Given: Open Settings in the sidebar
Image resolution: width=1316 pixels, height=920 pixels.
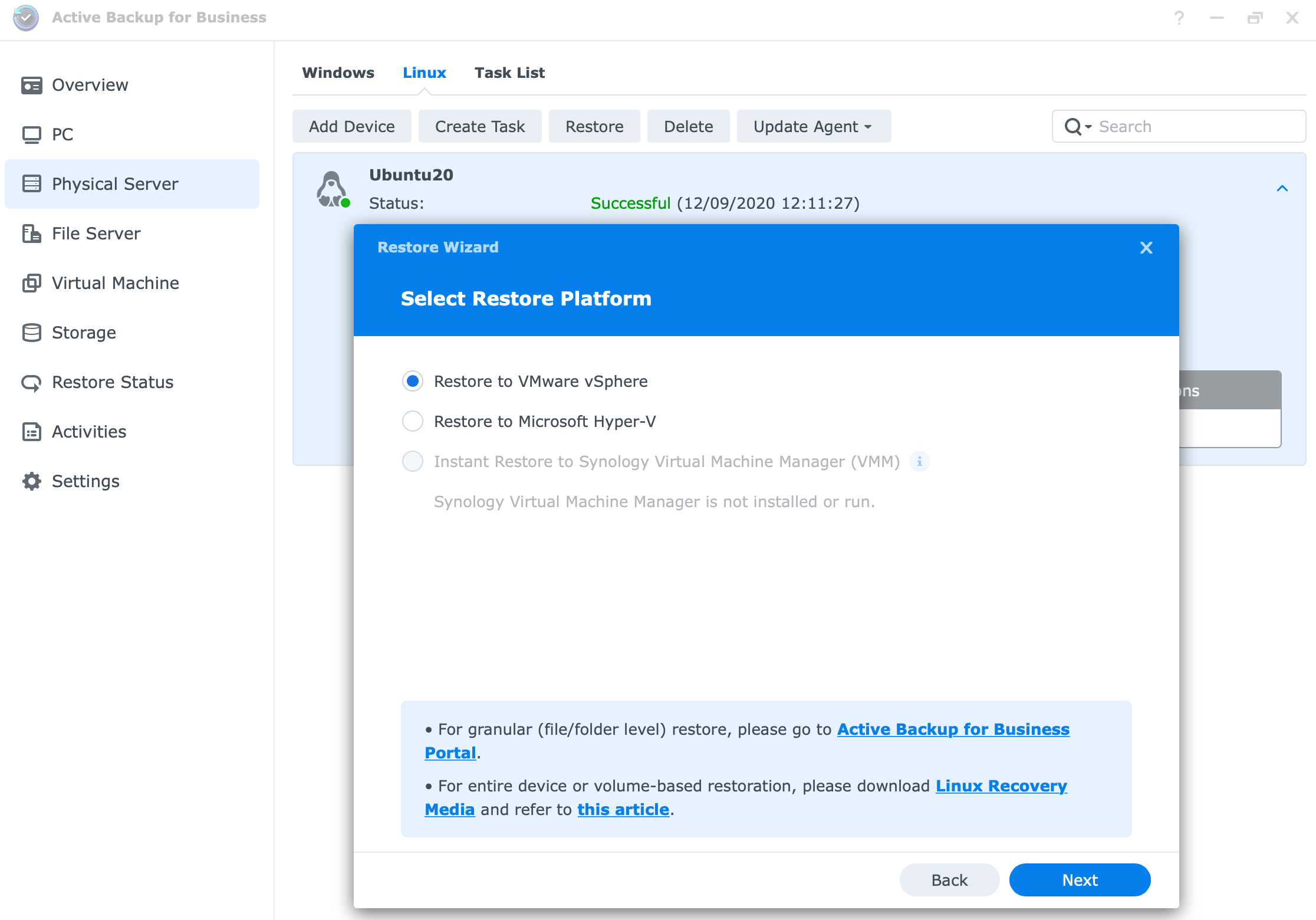Looking at the screenshot, I should point(132,481).
